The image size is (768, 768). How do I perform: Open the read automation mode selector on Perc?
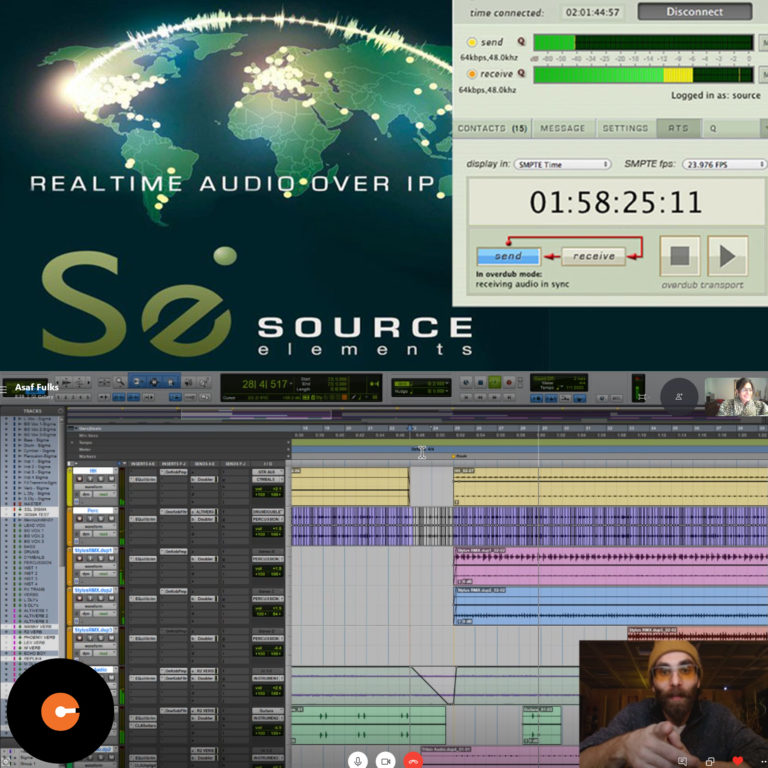pyautogui.click(x=105, y=534)
